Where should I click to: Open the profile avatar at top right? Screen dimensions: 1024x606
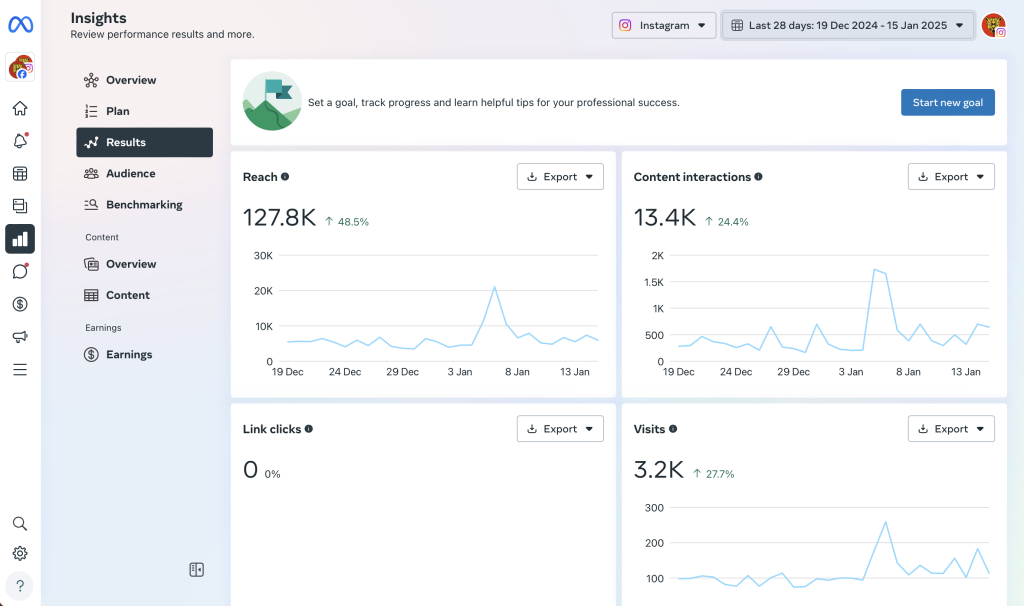coord(994,25)
